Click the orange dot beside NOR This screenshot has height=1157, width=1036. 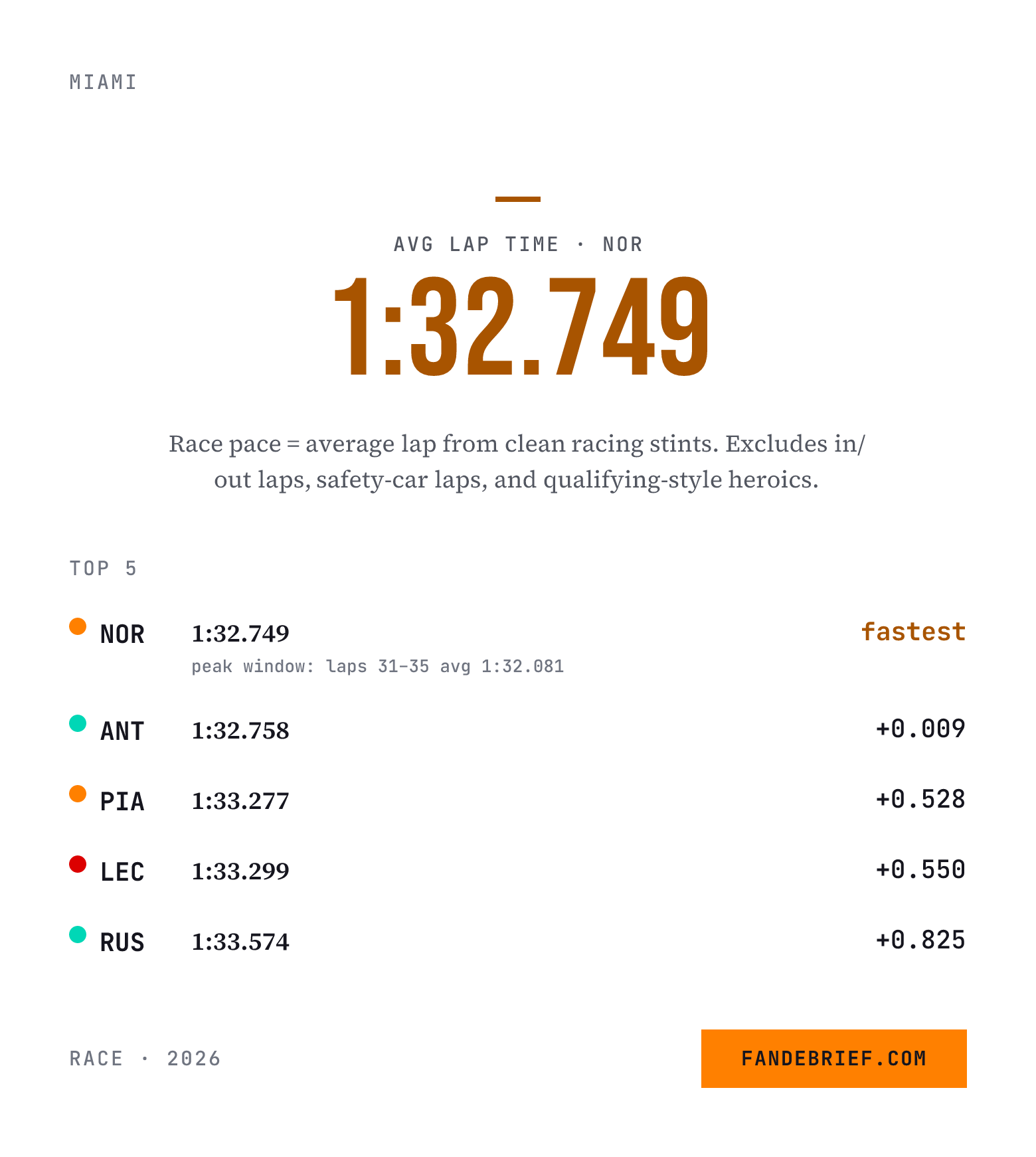point(78,626)
